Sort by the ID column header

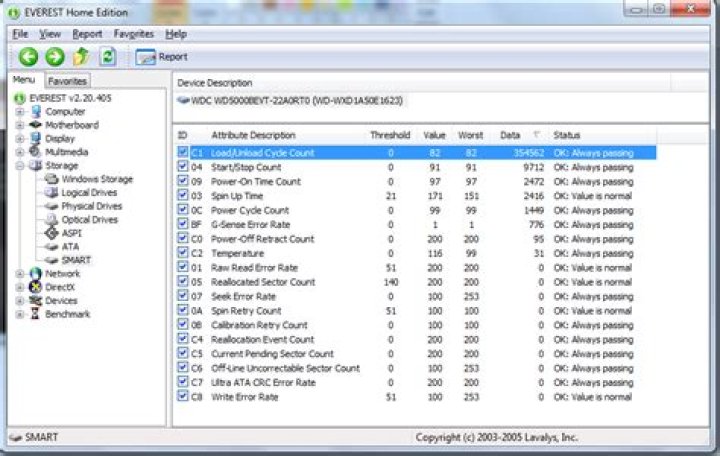tap(182, 135)
